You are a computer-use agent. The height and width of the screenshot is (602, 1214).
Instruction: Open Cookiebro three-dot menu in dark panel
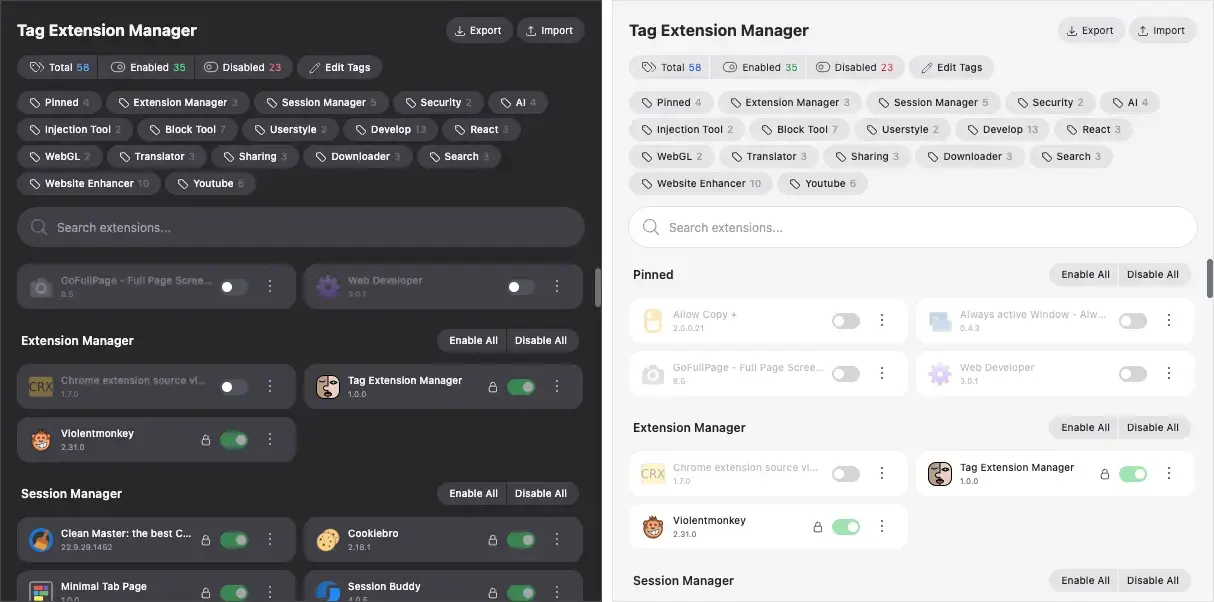click(557, 540)
